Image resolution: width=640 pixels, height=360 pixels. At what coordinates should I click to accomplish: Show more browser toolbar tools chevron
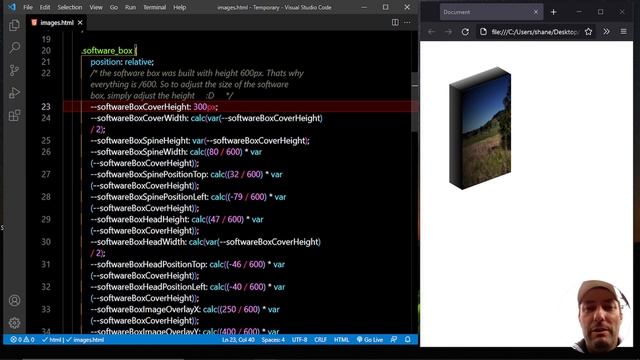[606, 32]
